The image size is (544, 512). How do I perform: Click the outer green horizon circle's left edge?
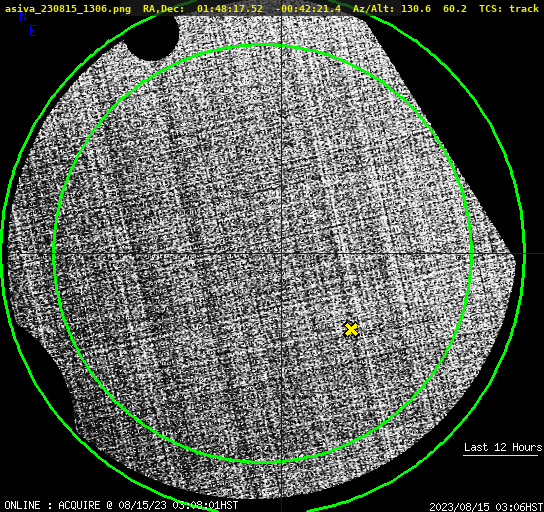(x=3, y=254)
